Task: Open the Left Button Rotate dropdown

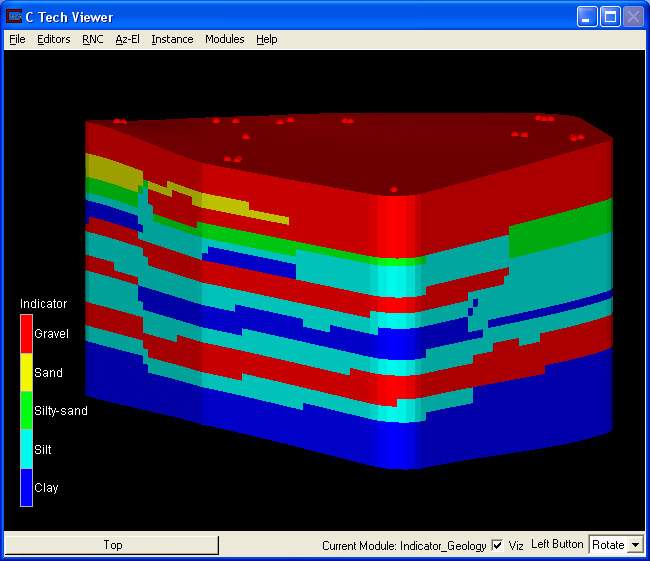Action: [x=633, y=545]
